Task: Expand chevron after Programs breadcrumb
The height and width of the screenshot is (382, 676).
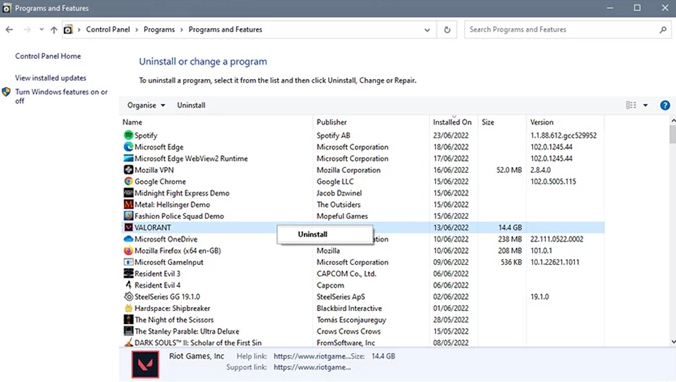Action: [x=182, y=30]
